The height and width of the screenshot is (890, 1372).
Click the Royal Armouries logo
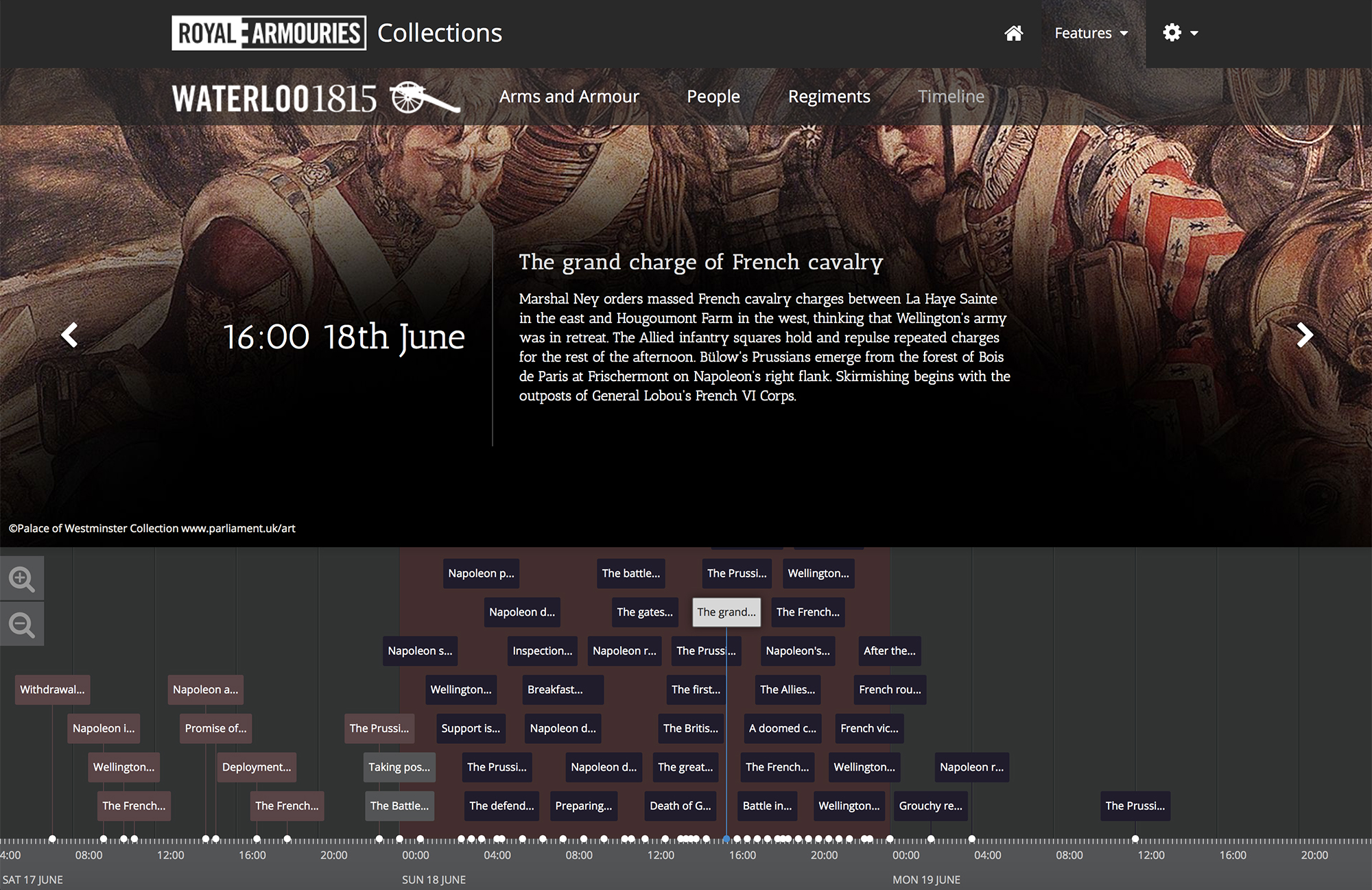269,33
